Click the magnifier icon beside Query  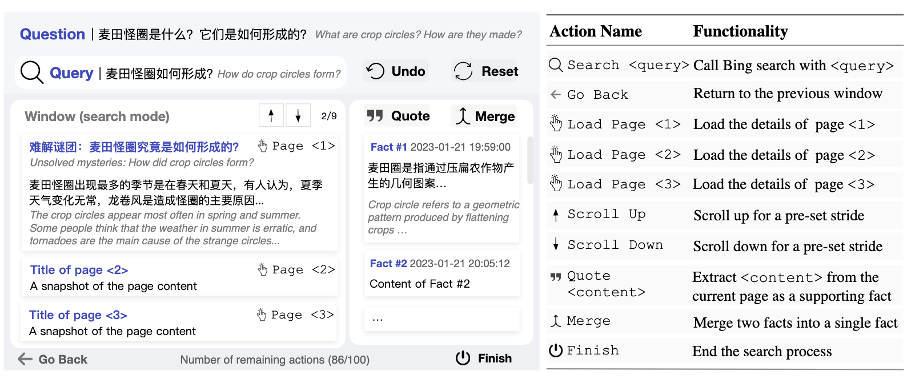32,72
